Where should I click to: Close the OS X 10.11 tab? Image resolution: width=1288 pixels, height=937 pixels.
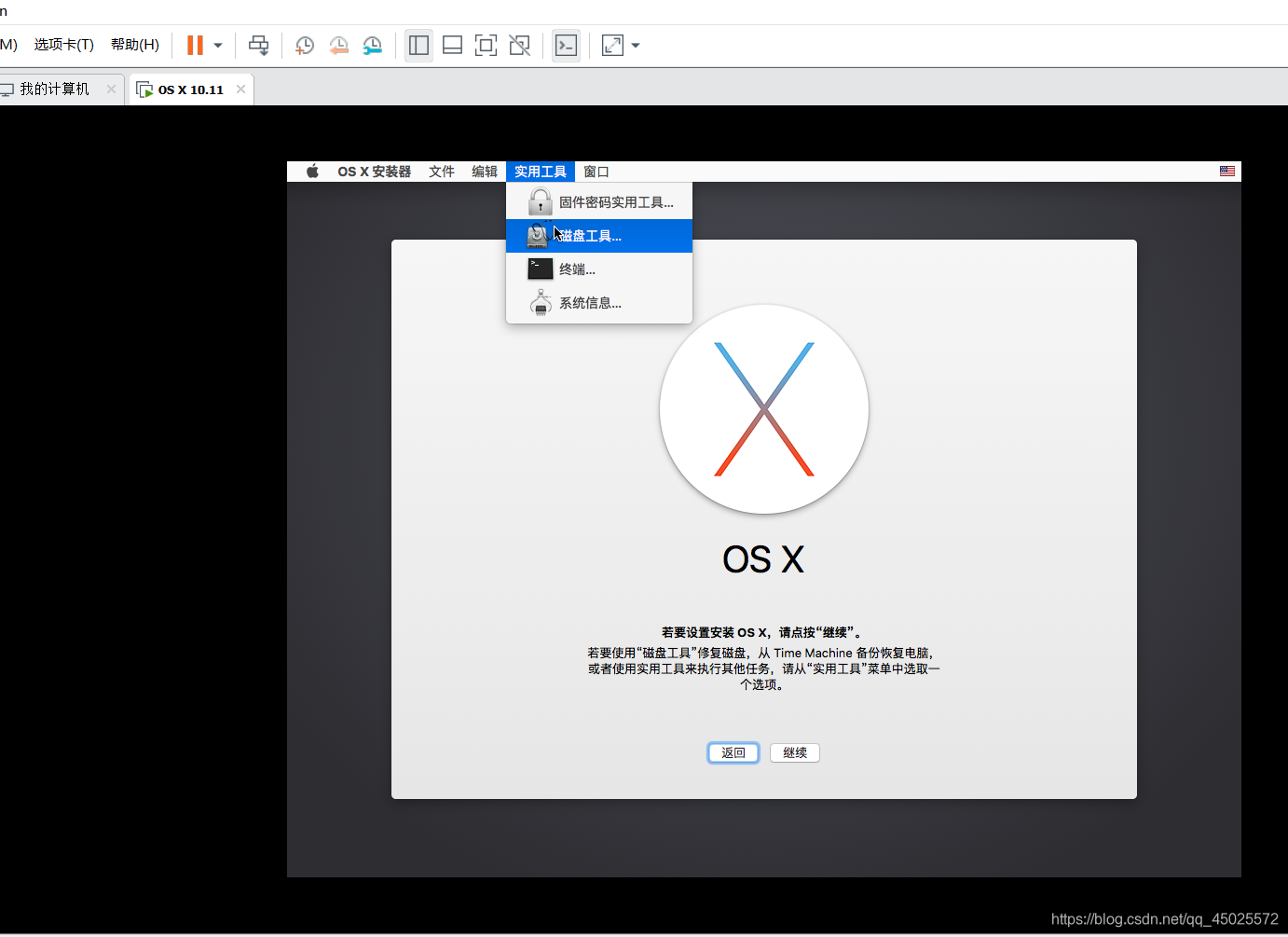240,90
